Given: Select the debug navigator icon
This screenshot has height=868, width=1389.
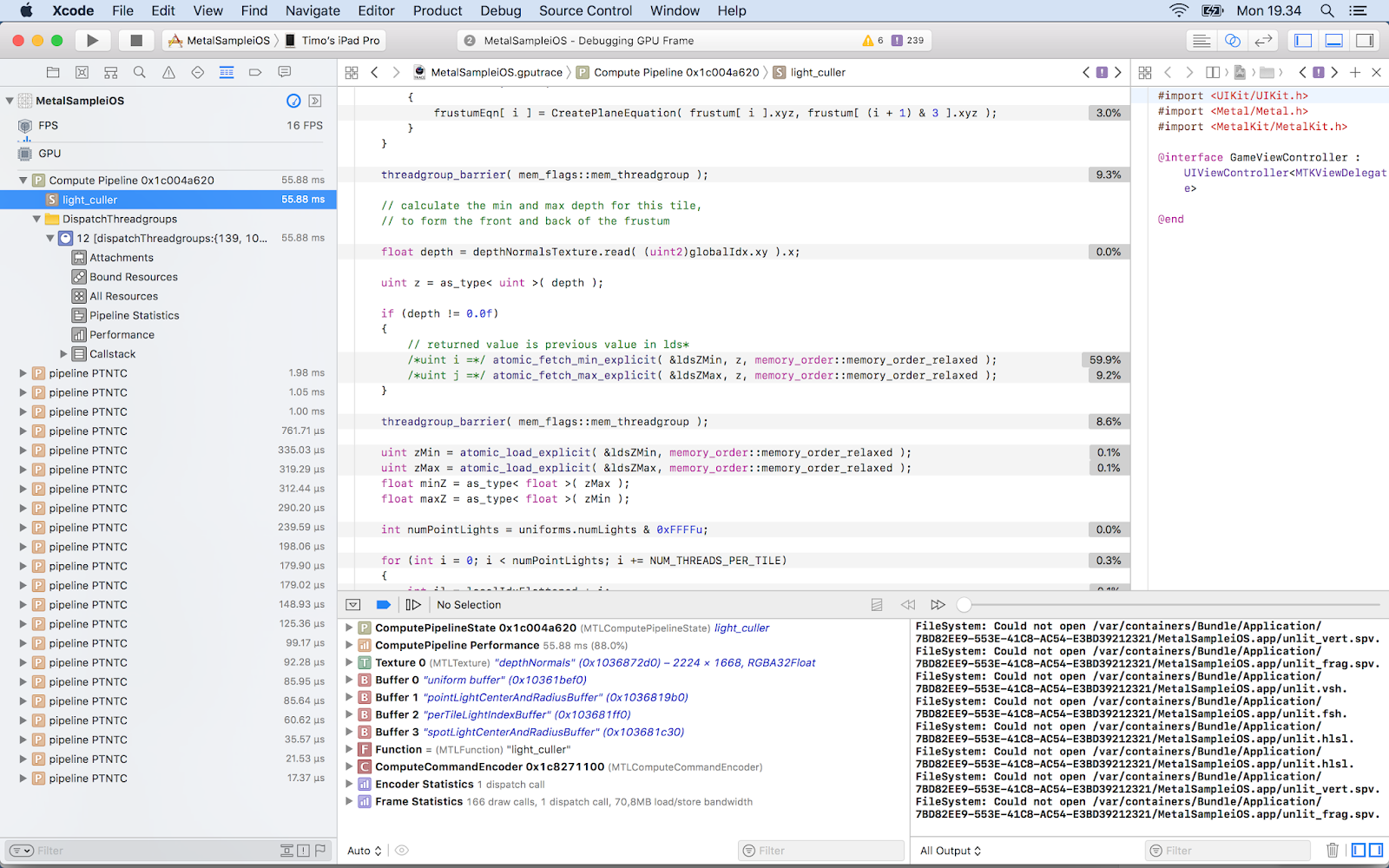Looking at the screenshot, I should point(227,73).
